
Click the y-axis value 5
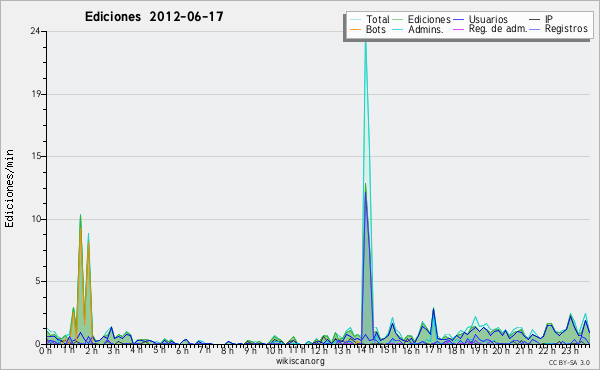[38, 281]
